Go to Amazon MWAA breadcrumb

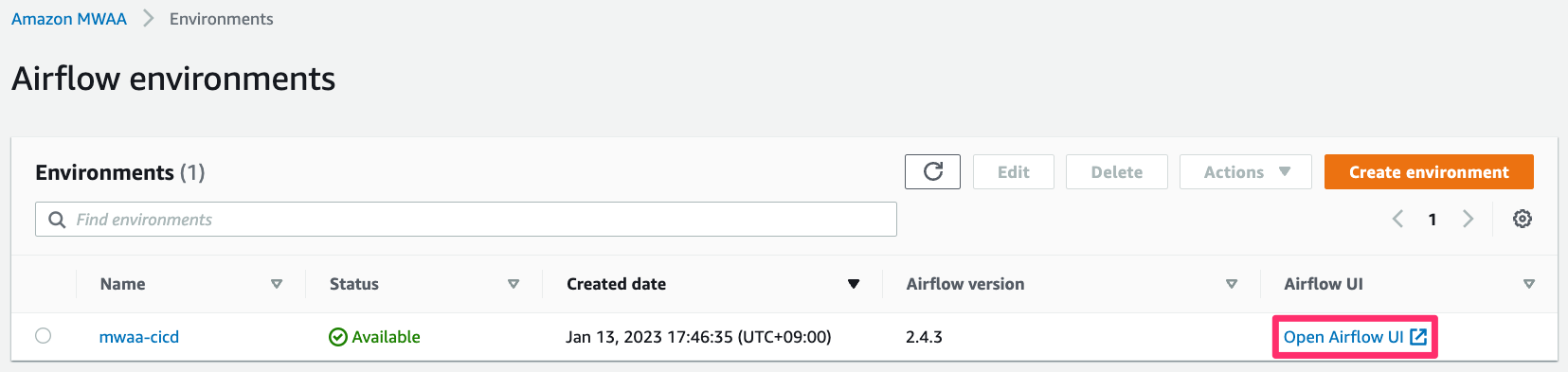pyautogui.click(x=69, y=19)
